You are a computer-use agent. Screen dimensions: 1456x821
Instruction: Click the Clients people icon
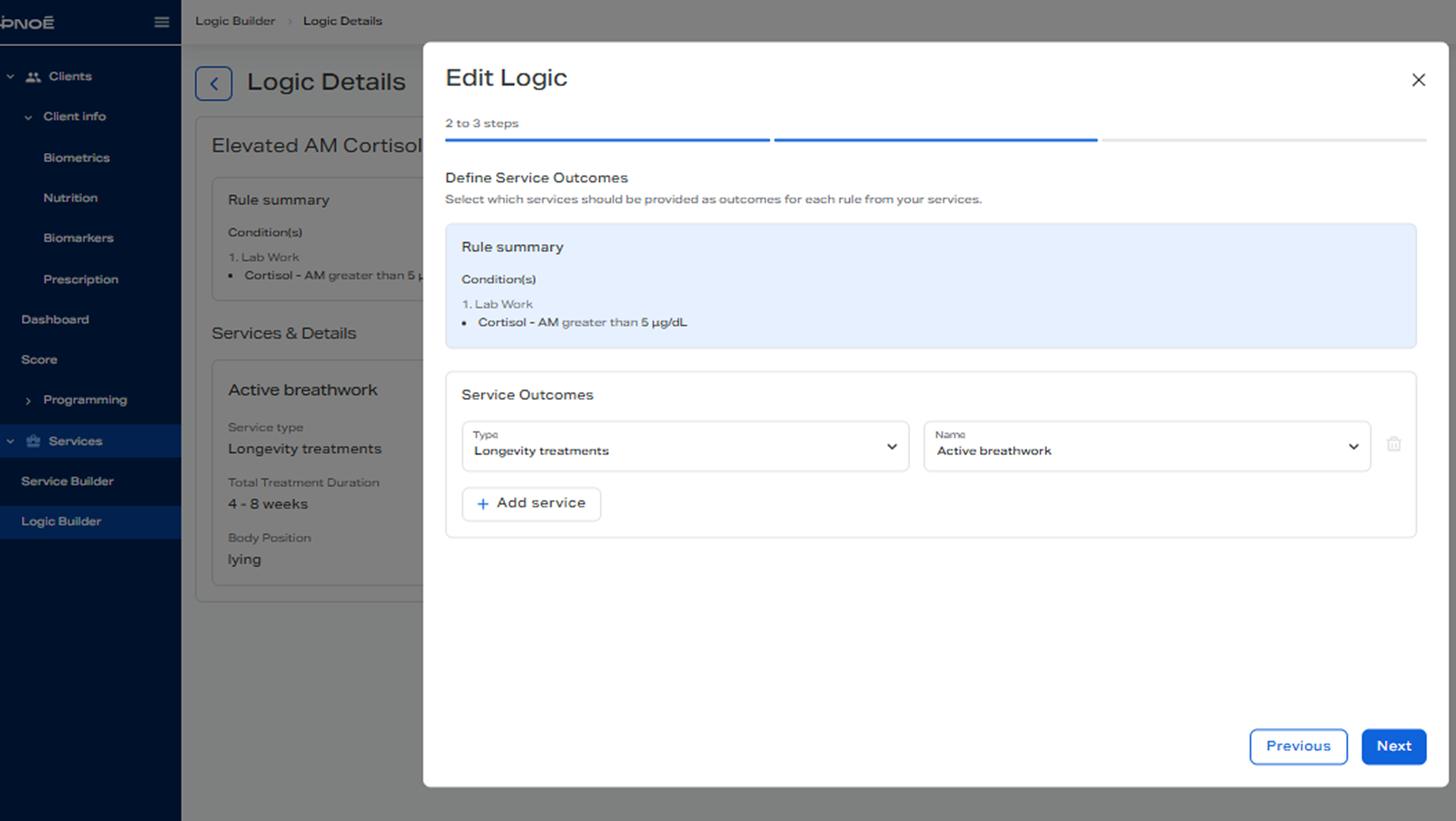tap(32, 77)
